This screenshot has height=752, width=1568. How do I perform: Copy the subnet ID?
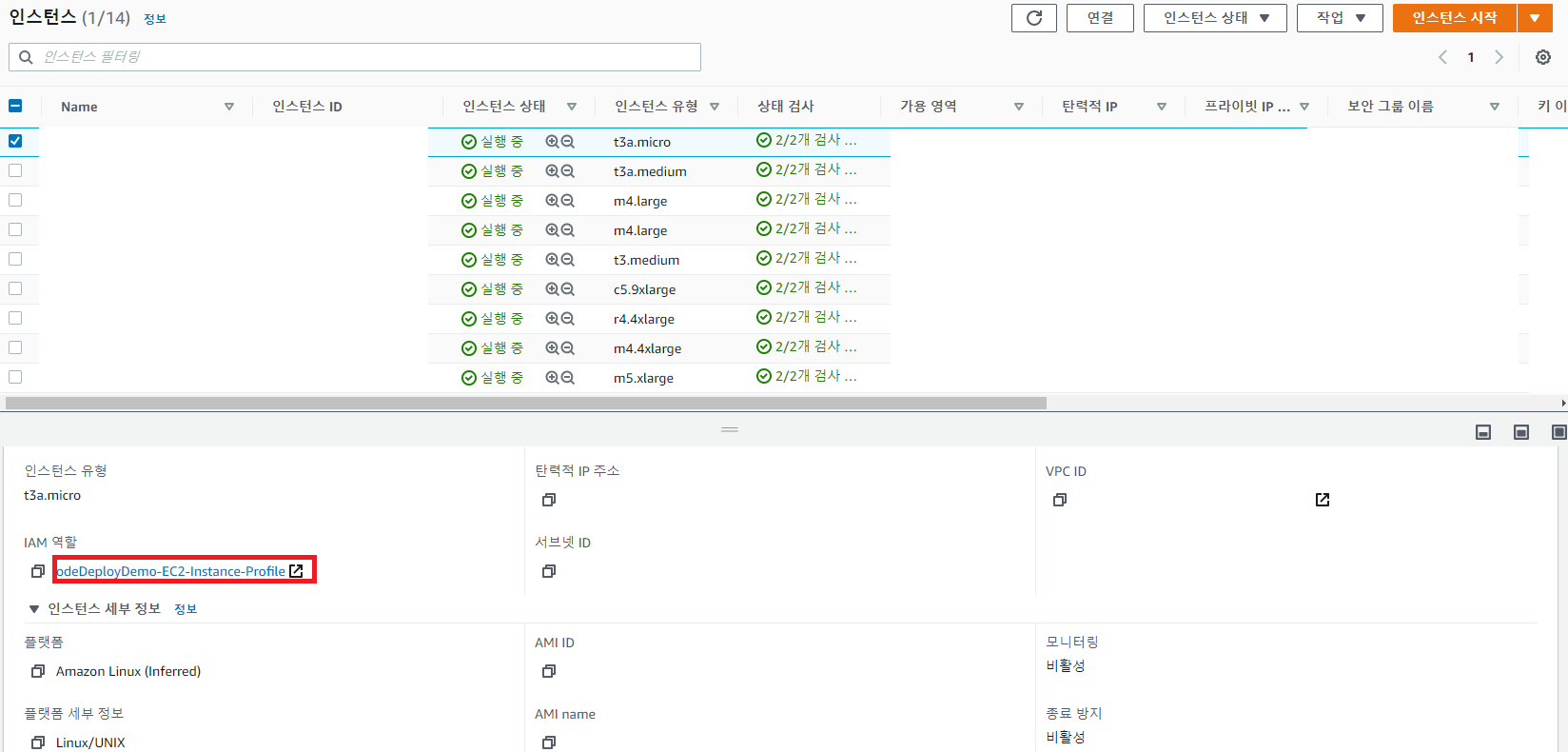click(x=549, y=571)
